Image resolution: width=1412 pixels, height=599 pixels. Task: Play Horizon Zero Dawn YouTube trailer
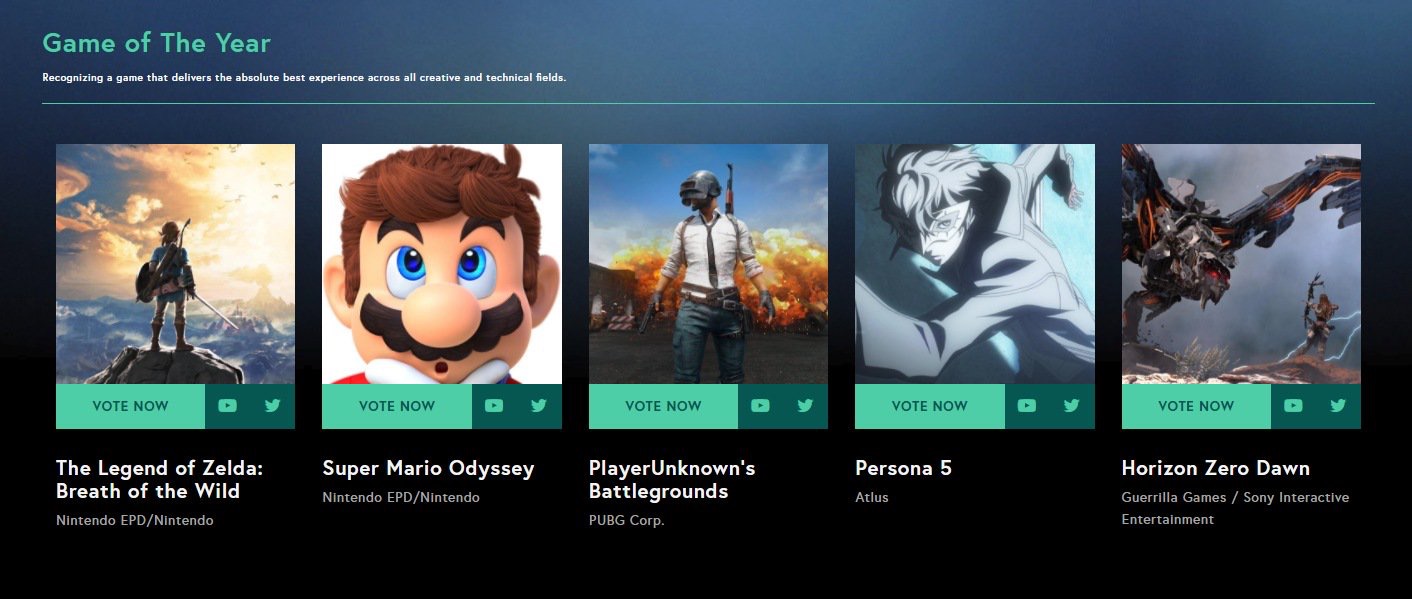click(1293, 406)
